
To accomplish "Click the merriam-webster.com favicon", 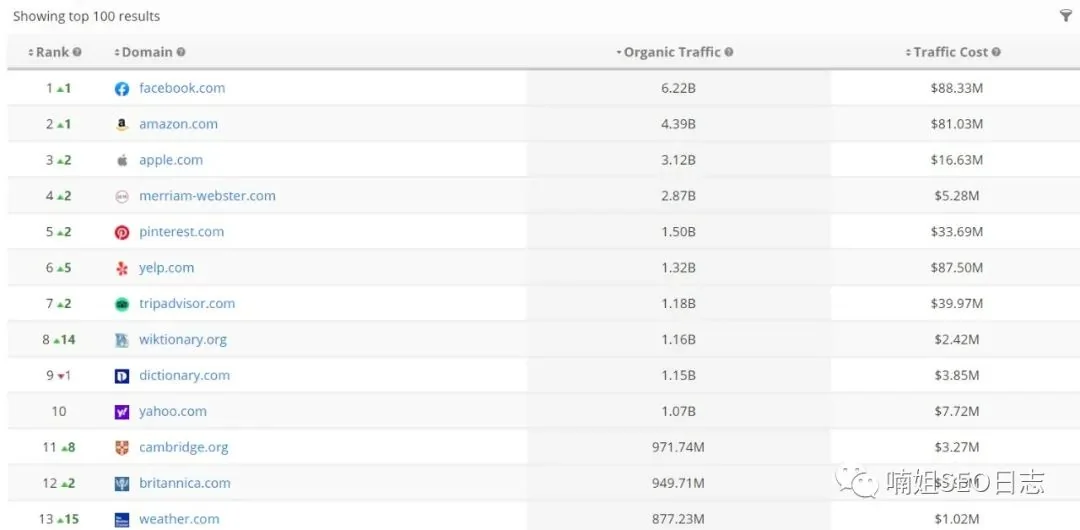I will point(122,196).
